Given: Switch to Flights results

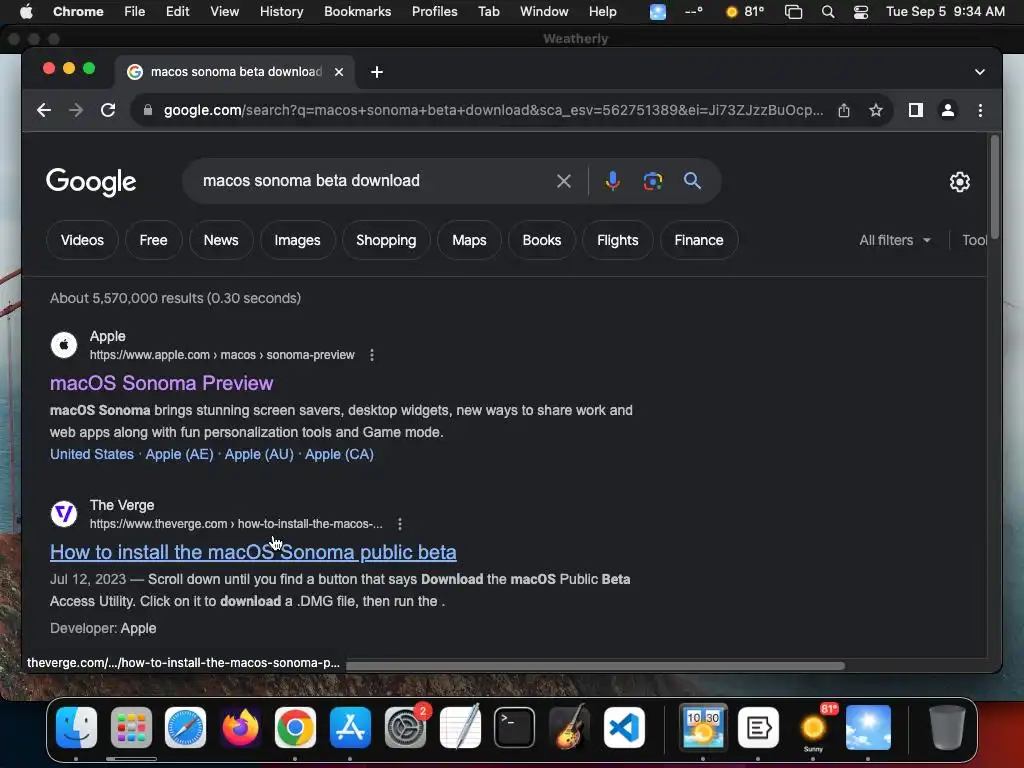Looking at the screenshot, I should (617, 240).
